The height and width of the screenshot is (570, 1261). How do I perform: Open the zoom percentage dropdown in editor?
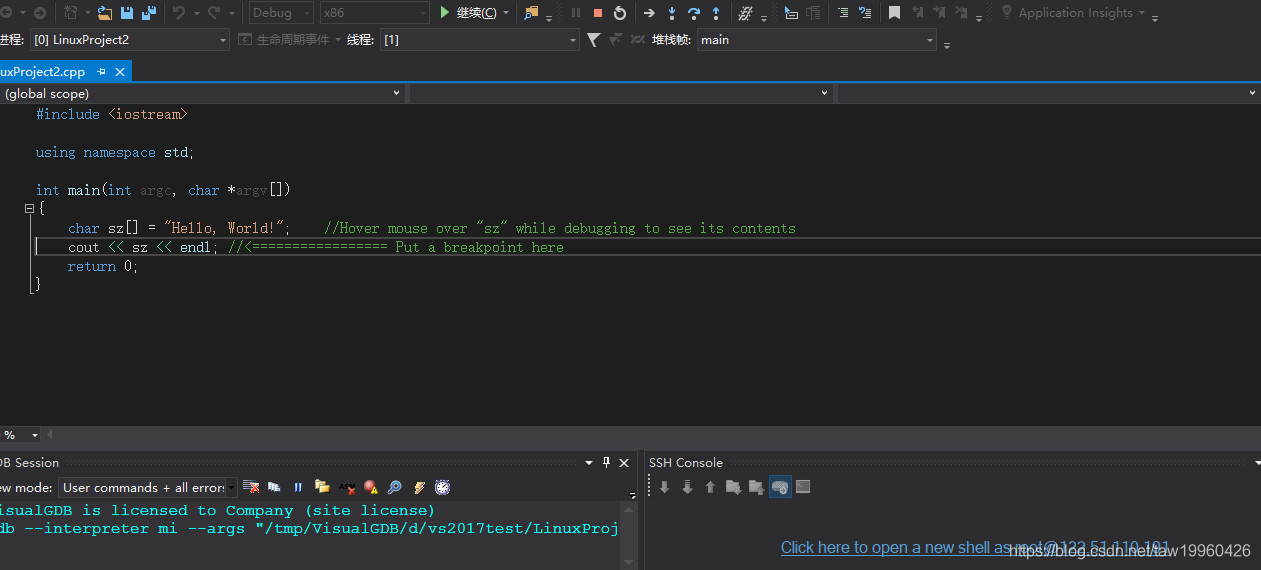tap(35, 435)
